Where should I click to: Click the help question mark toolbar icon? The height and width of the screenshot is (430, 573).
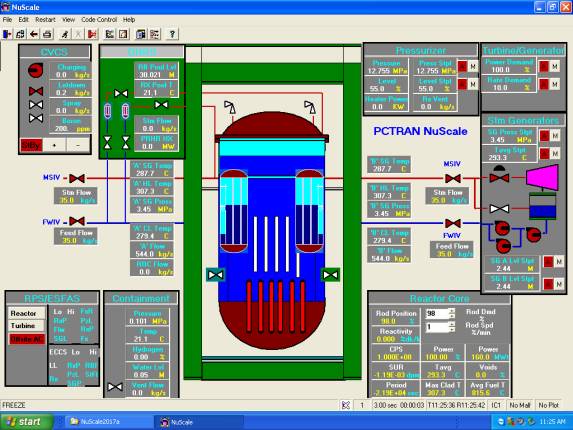point(172,34)
